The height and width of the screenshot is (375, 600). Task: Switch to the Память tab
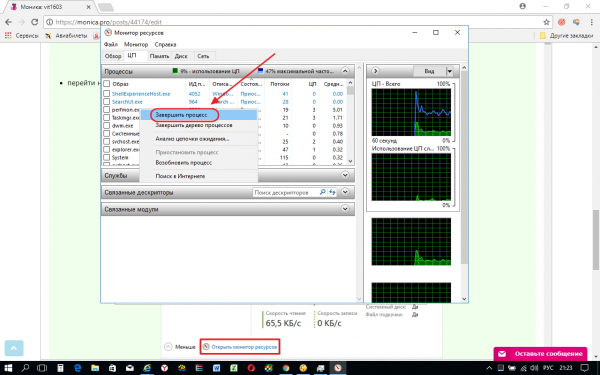159,56
